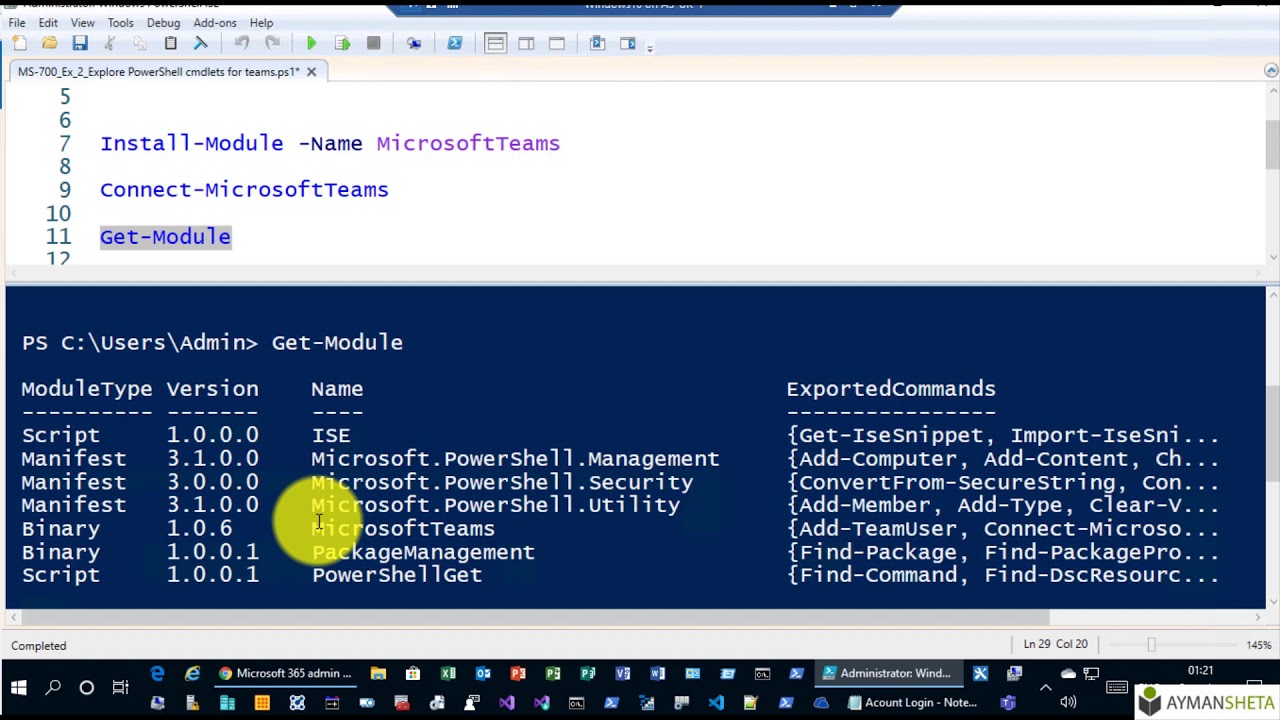Open the Windows Start menu
Screen dimensions: 1280x720
click(18, 687)
